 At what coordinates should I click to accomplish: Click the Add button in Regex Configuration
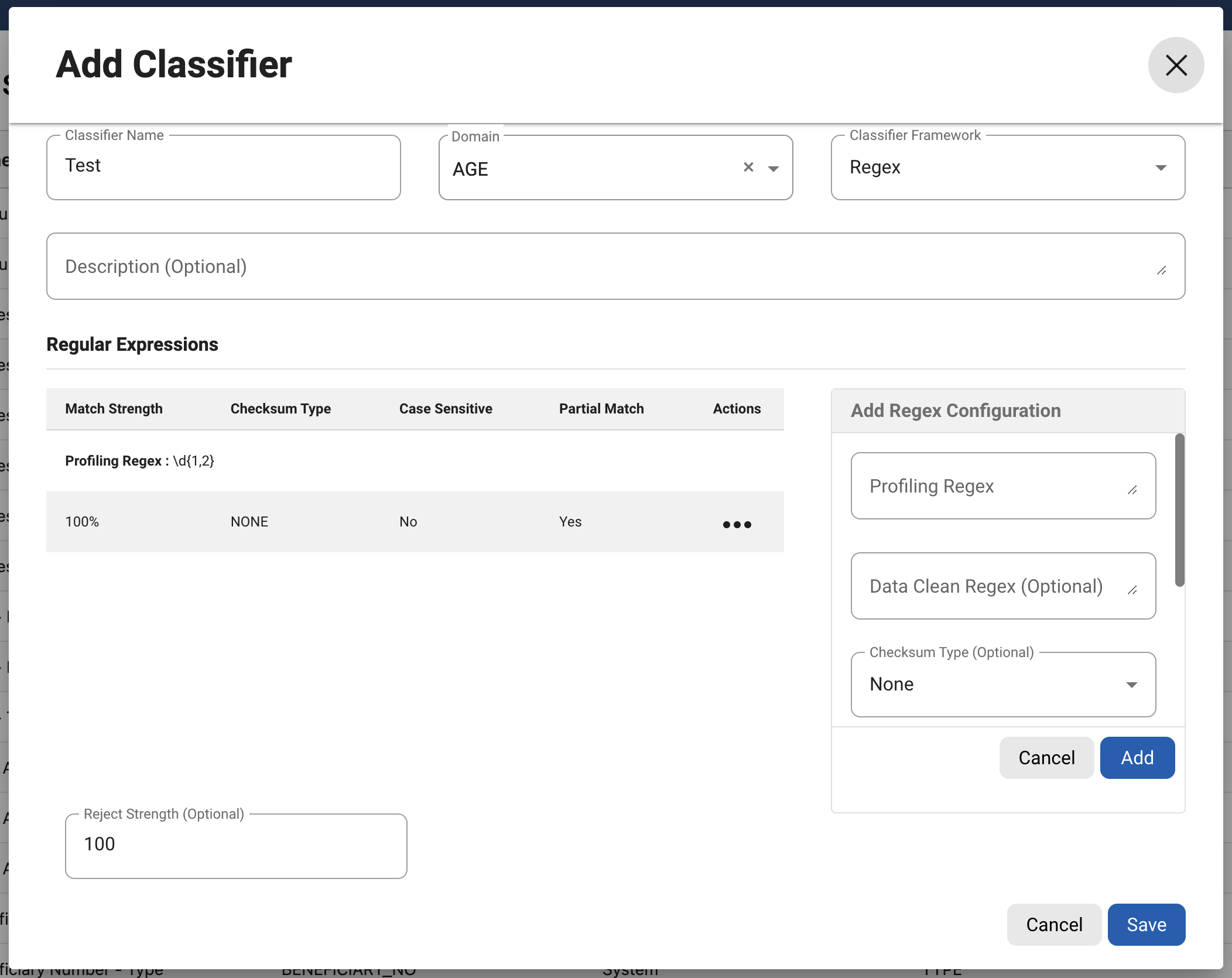point(1136,757)
